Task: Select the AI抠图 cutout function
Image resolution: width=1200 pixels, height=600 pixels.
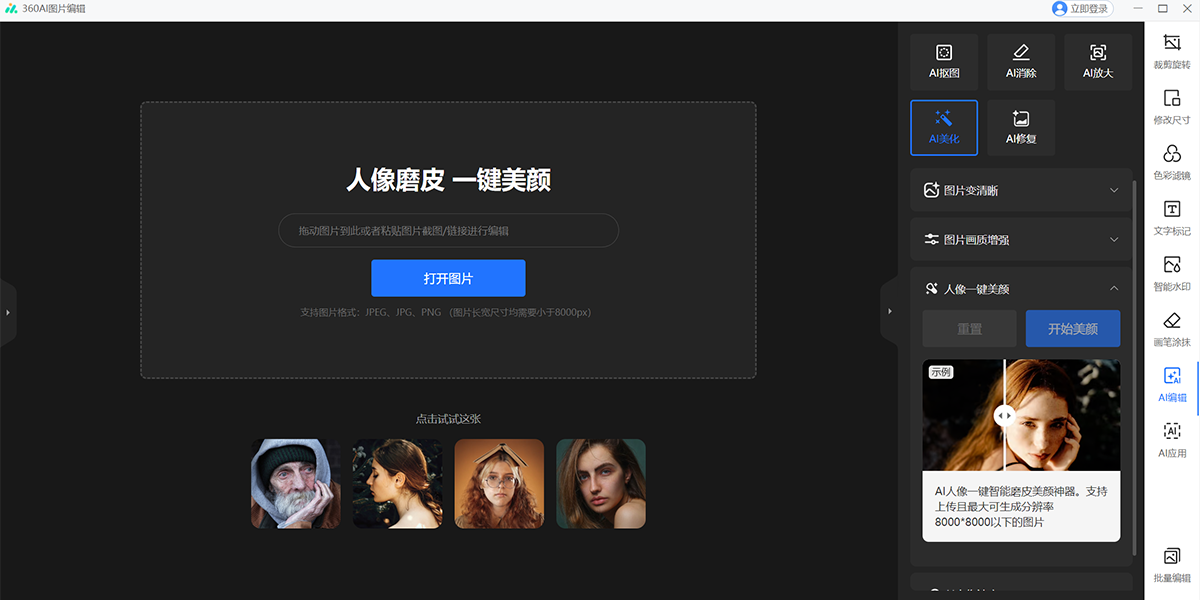Action: point(942,61)
